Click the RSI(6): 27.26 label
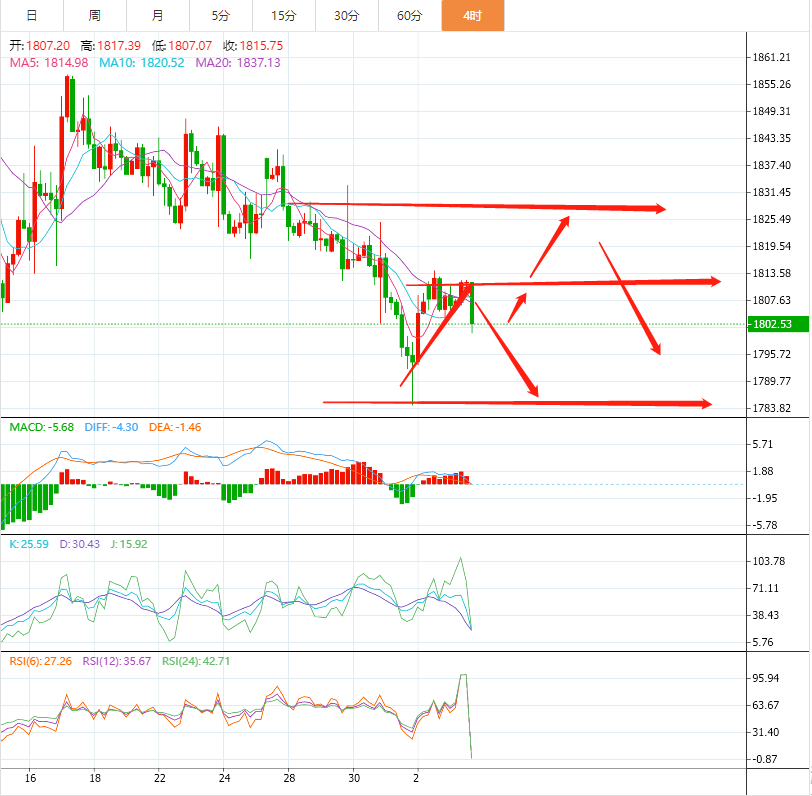Image resolution: width=812 pixels, height=796 pixels. 41,661
